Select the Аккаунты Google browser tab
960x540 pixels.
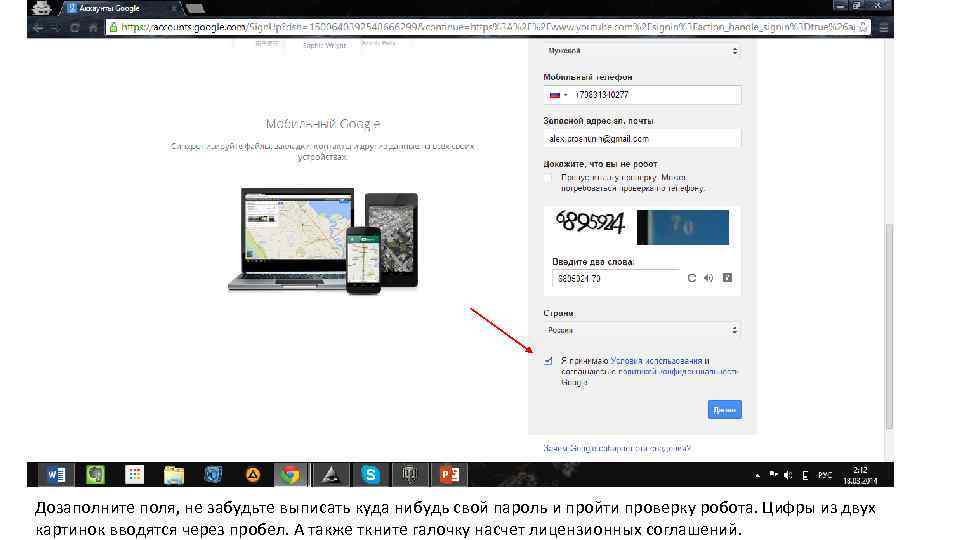(119, 9)
